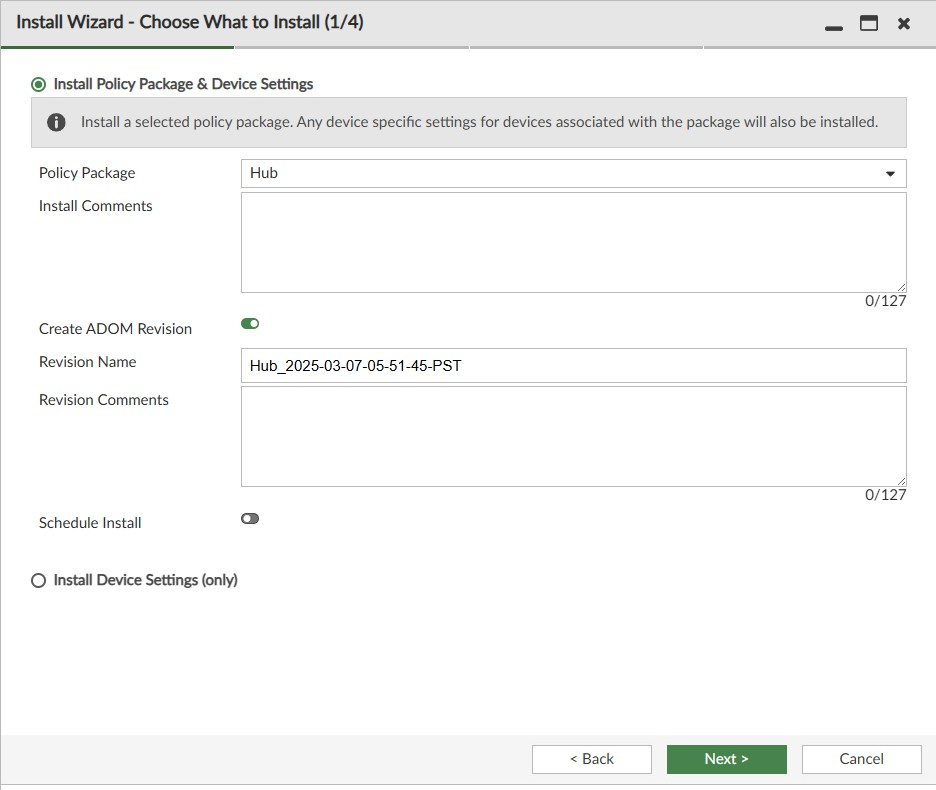Click the Revision Comments resize grip
Screen dimensions: 936x790
(901, 481)
